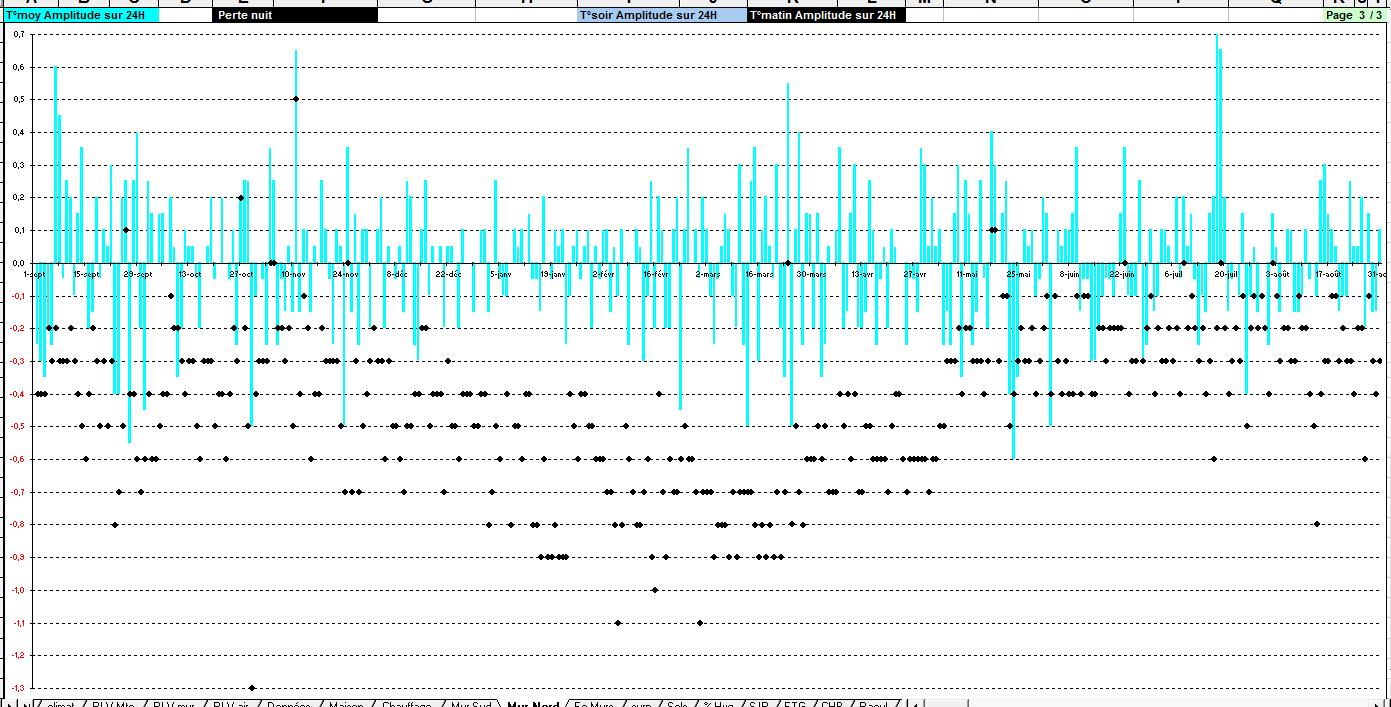
Task: Open the 'Chauffage' sheet tab
Action: [x=406, y=703]
